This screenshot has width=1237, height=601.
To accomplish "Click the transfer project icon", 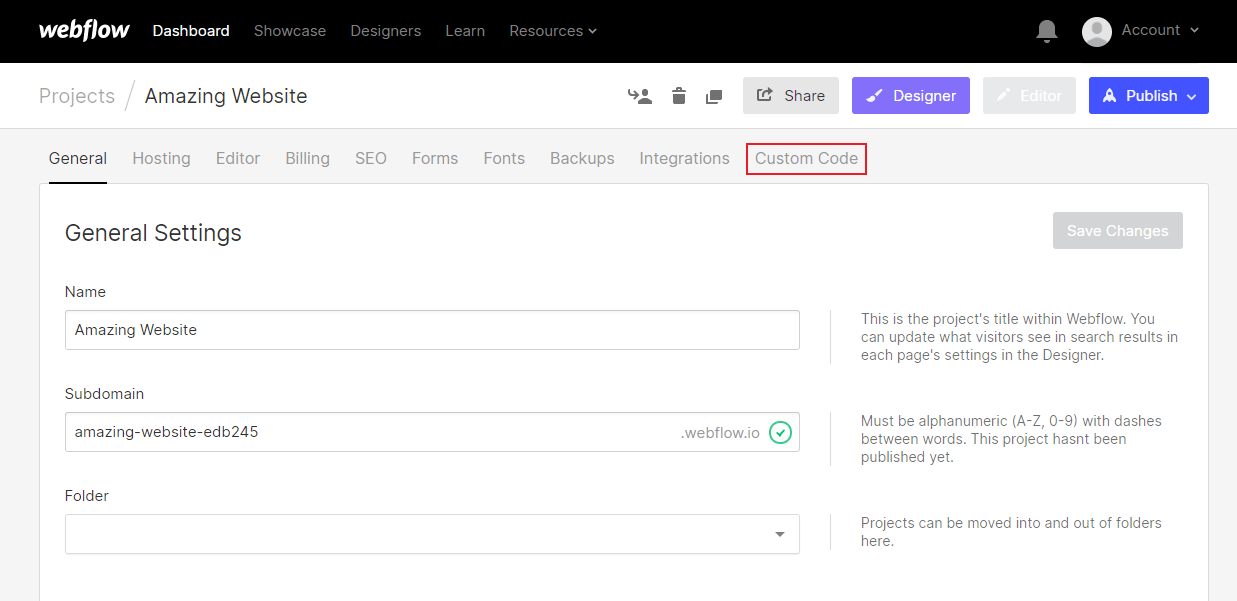I will point(640,96).
